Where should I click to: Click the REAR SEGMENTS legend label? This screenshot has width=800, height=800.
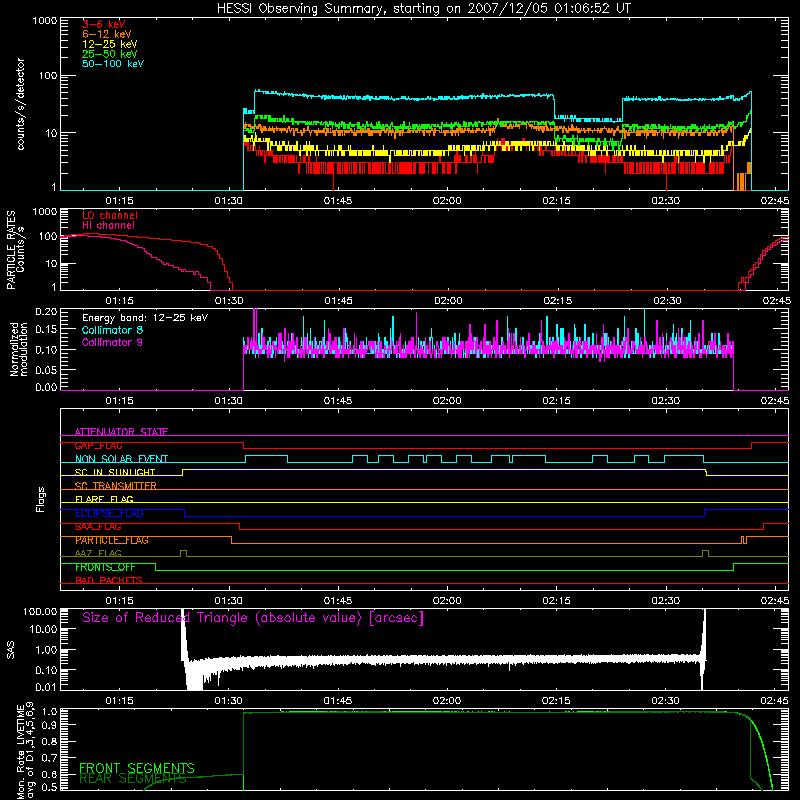point(133,779)
